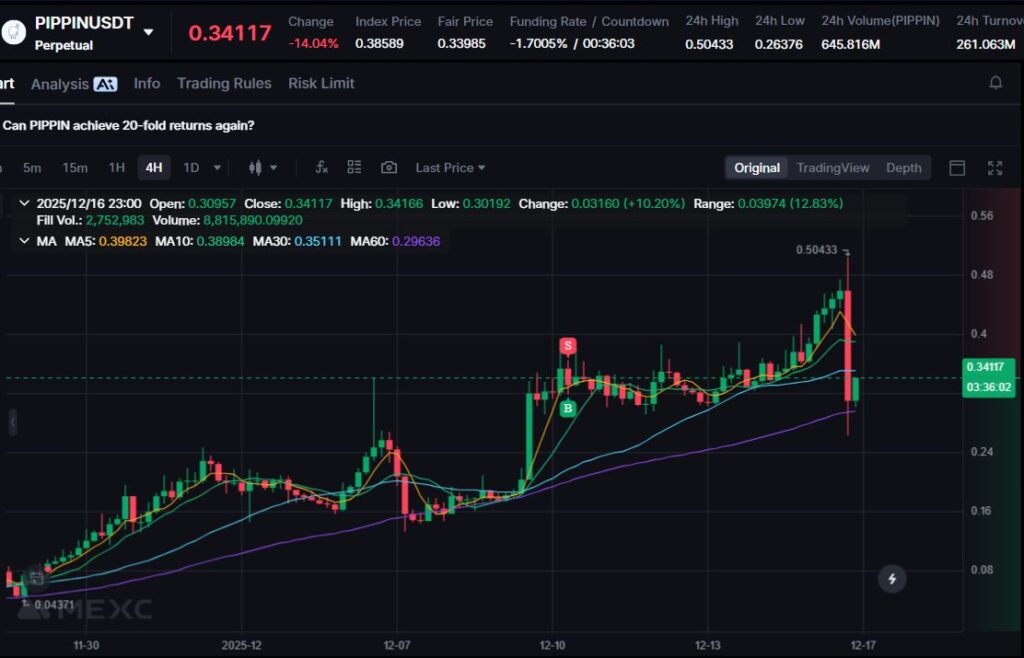Select the 1H timeframe
The image size is (1024, 658).
[x=117, y=168]
